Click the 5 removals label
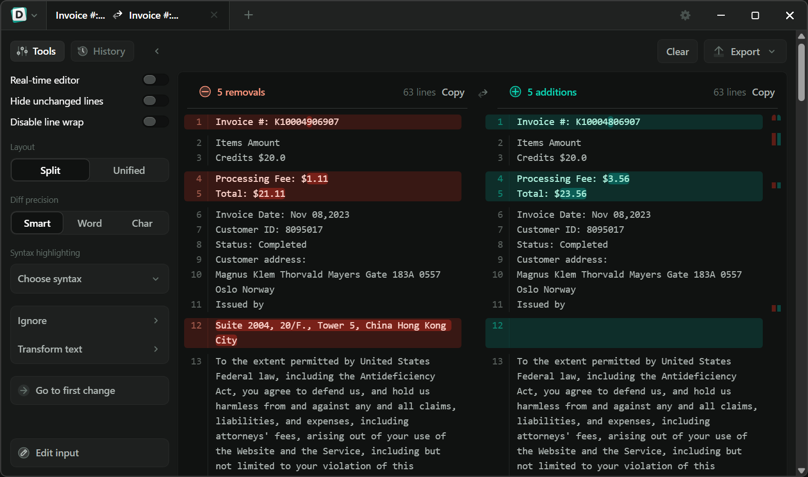Image resolution: width=808 pixels, height=477 pixels. (241, 92)
